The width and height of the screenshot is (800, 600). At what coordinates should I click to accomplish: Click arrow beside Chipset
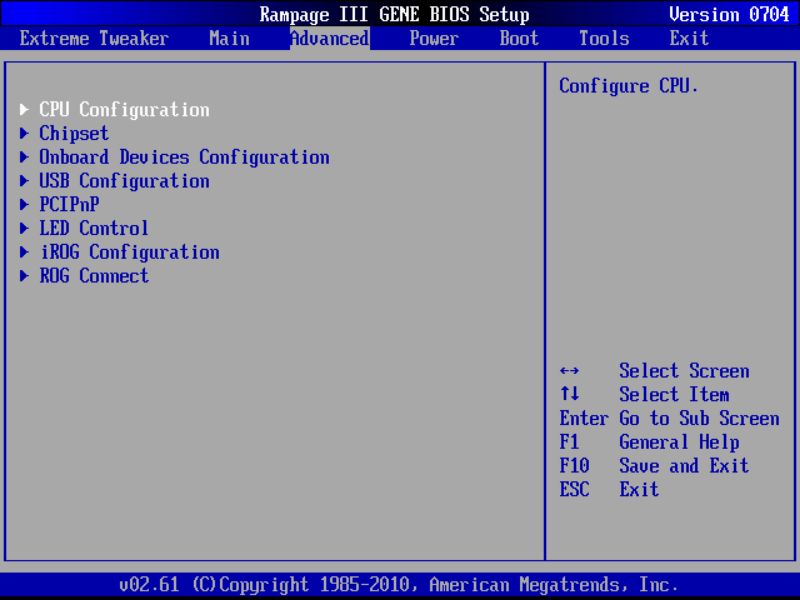click(24, 133)
